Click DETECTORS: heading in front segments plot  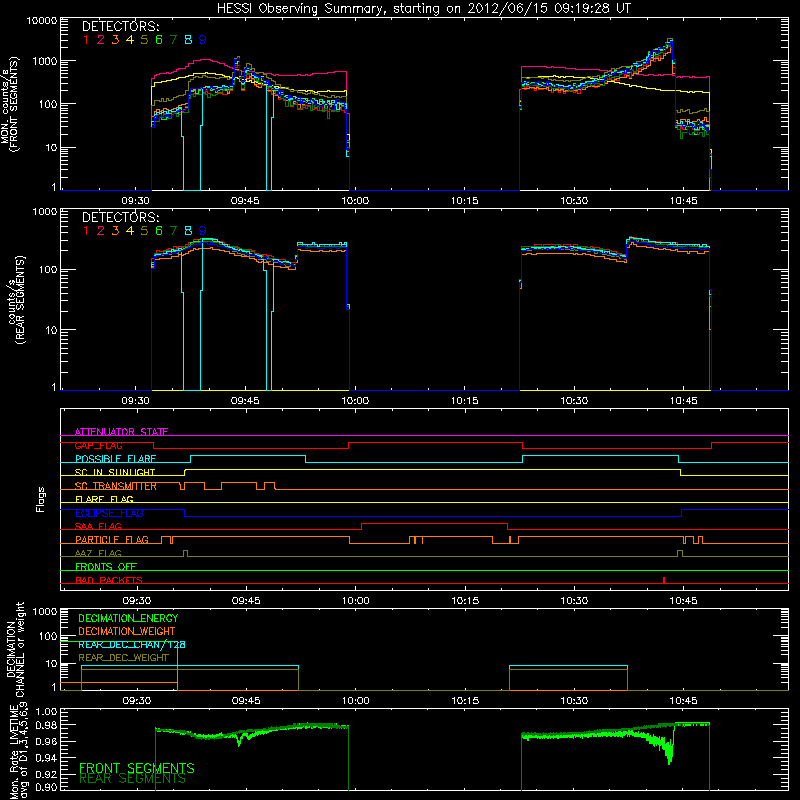pyautogui.click(x=120, y=26)
